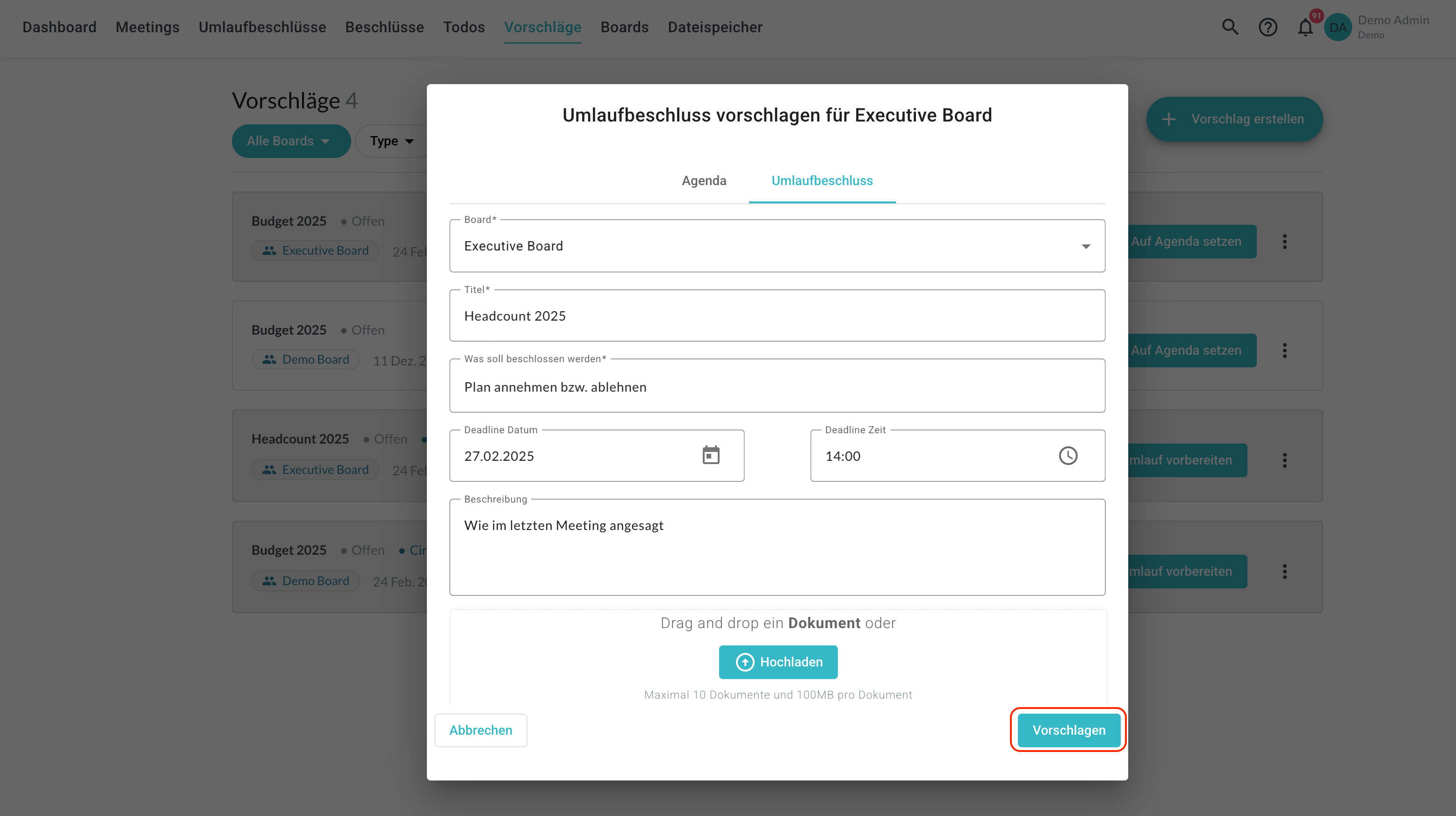1456x816 pixels.
Task: Go to Dateispeicher in the top navigation
Action: click(715, 27)
